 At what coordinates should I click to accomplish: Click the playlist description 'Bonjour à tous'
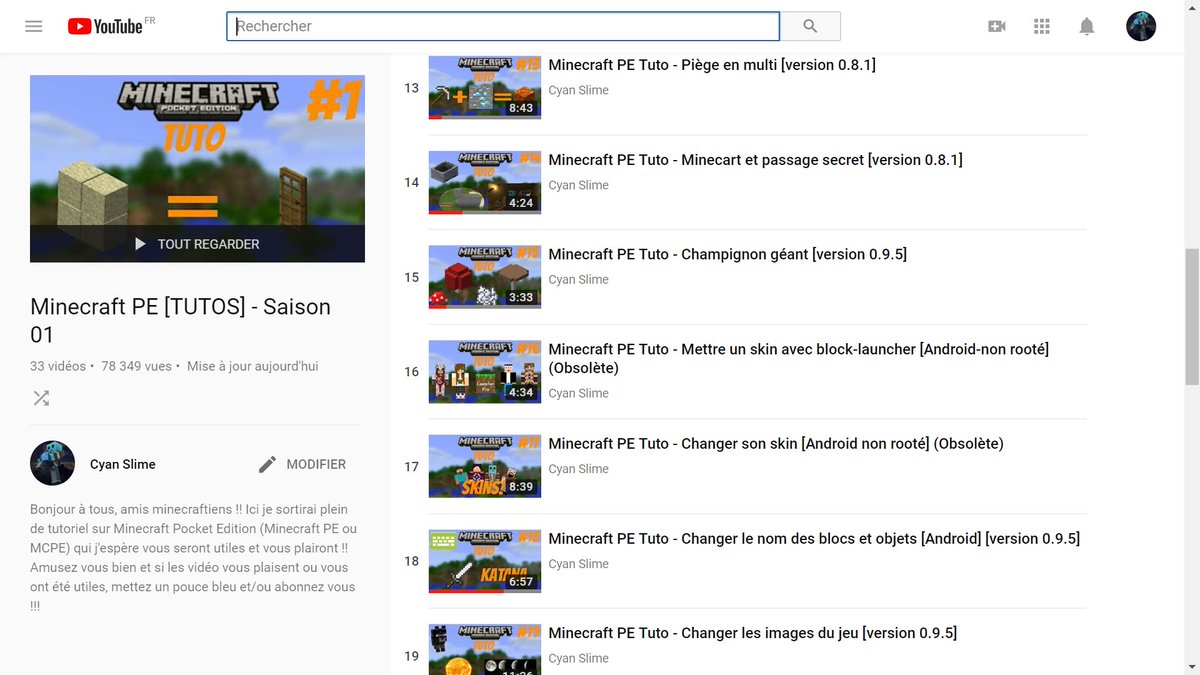click(193, 558)
